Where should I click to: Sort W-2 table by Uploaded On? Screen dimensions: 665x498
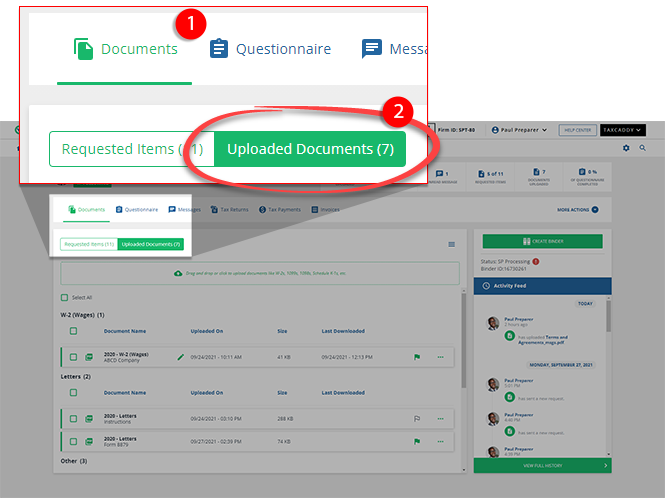pyautogui.click(x=207, y=331)
